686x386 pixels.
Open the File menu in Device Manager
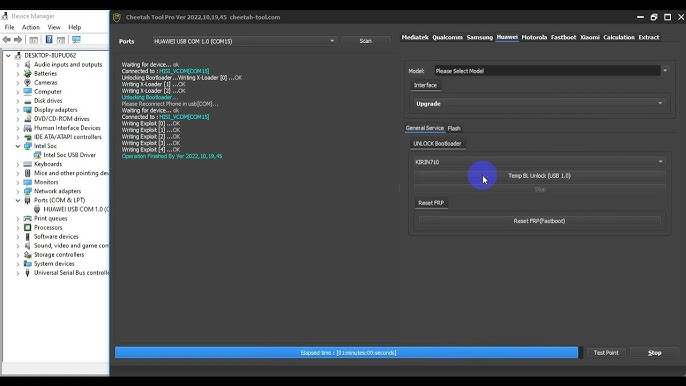(x=9, y=27)
